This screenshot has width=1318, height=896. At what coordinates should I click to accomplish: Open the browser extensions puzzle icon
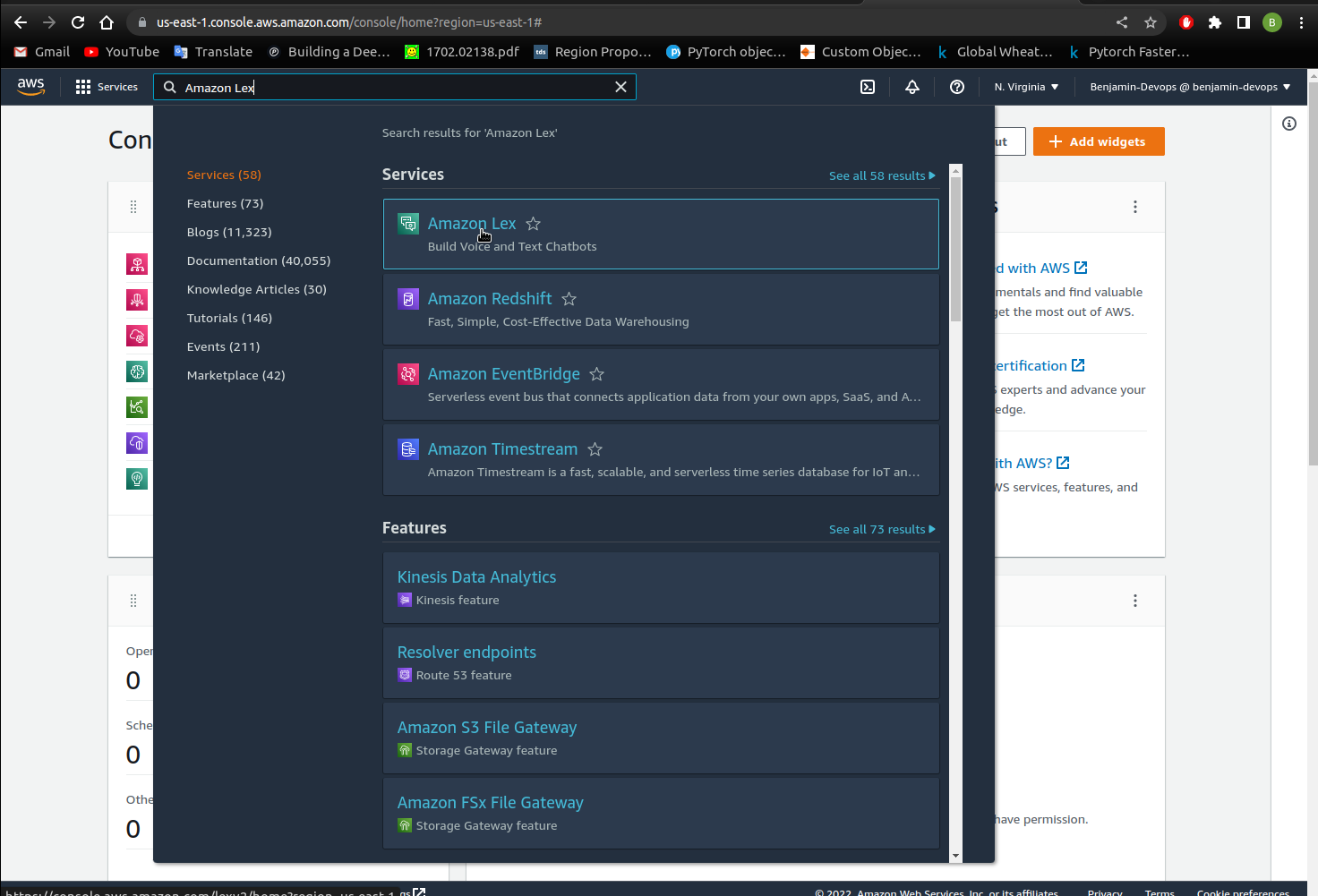[1215, 22]
